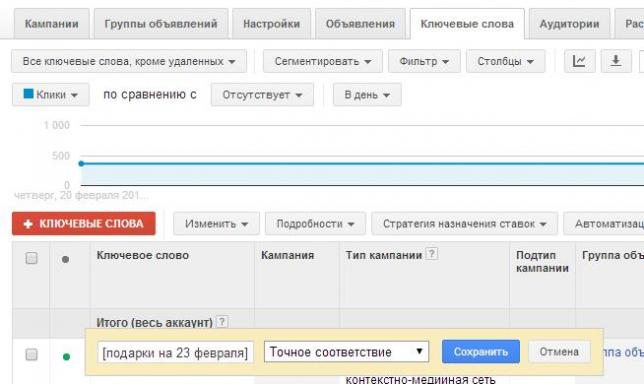Open the chart toggle icon button
Viewport: 644px width, 384px height.
click(x=580, y=61)
